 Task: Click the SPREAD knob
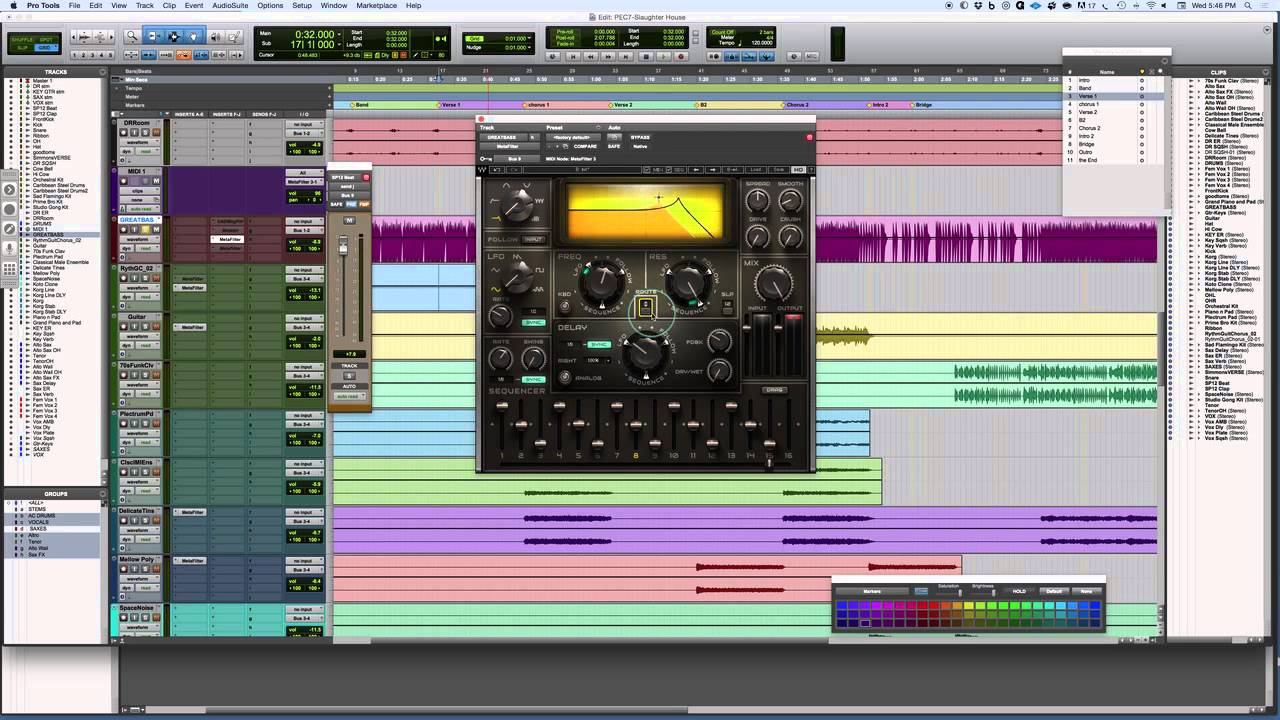(x=757, y=200)
